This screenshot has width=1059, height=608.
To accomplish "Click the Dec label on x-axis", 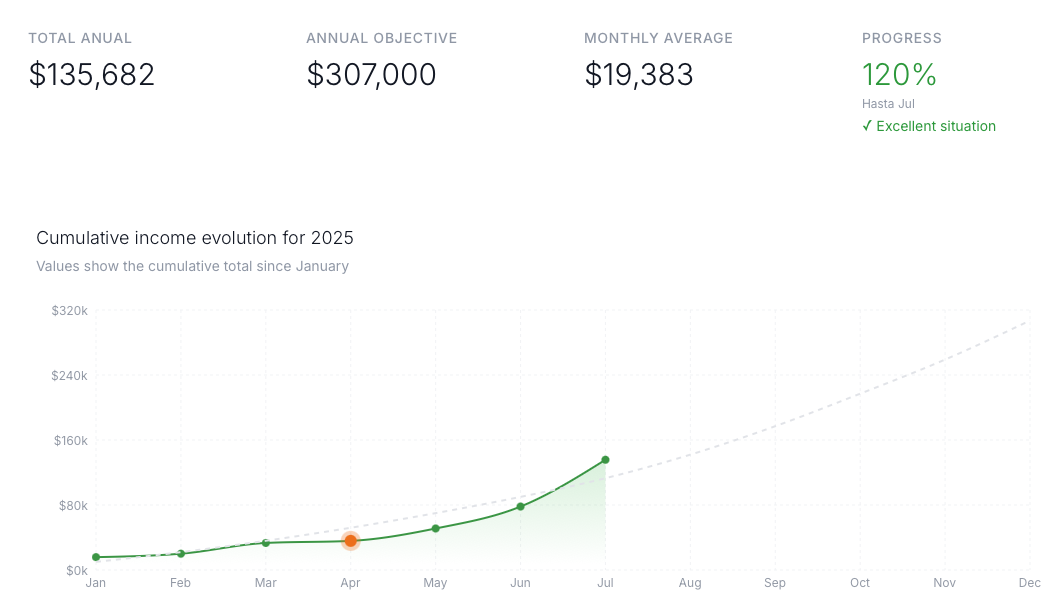I will click(1029, 582).
